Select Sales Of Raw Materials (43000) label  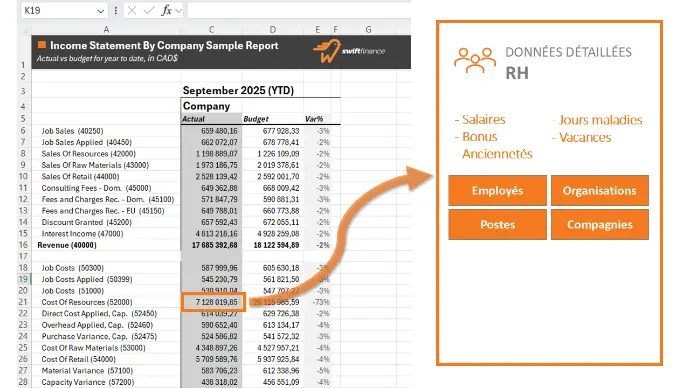tap(95, 165)
